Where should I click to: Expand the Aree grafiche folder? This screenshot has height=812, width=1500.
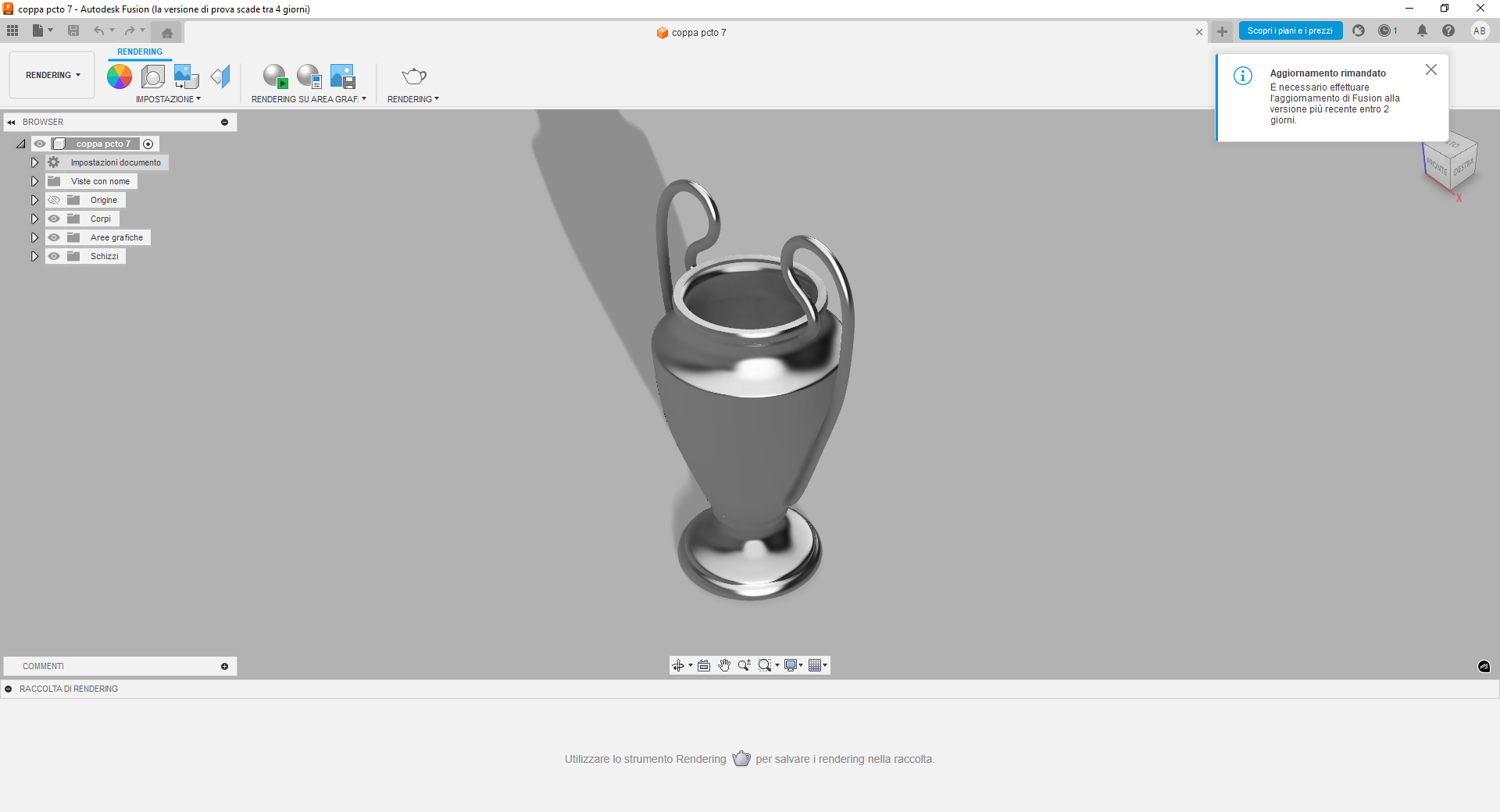(x=34, y=237)
